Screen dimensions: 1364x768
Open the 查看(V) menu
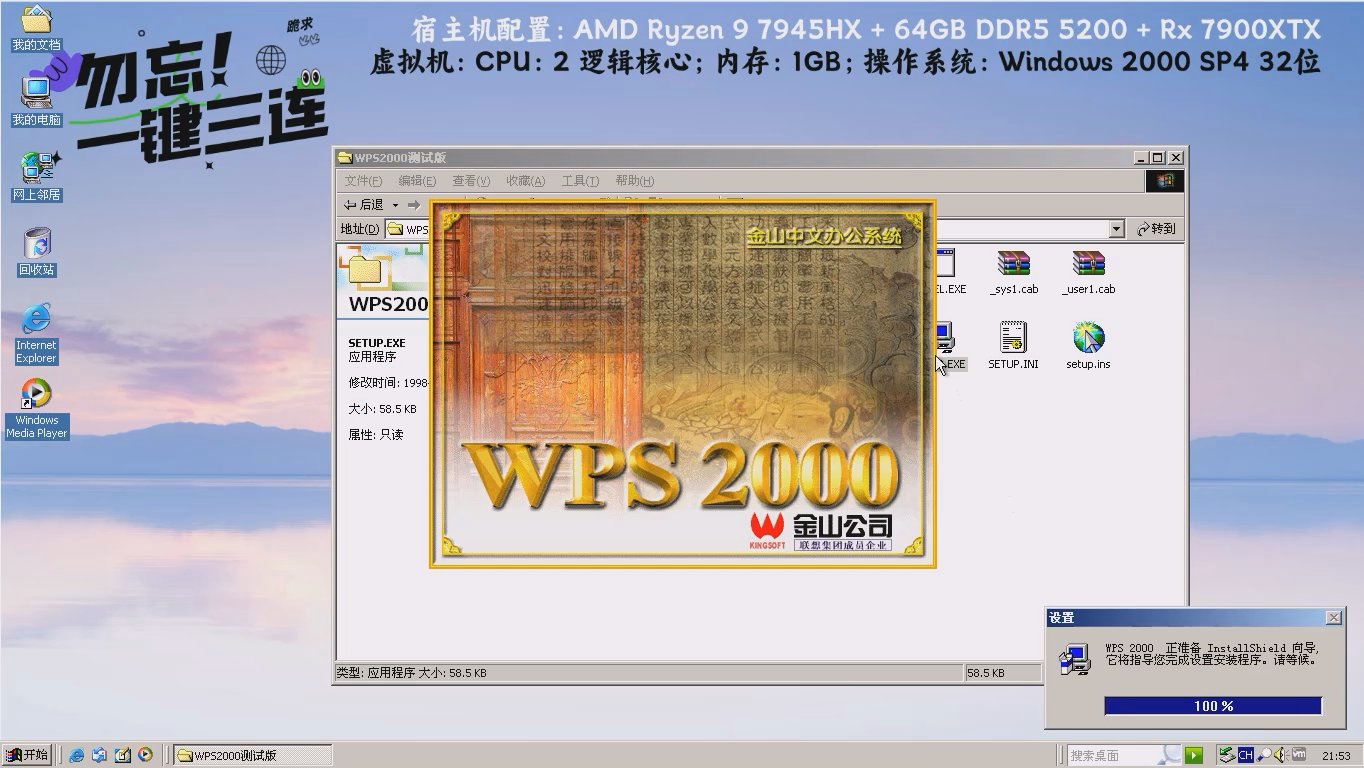click(x=471, y=181)
